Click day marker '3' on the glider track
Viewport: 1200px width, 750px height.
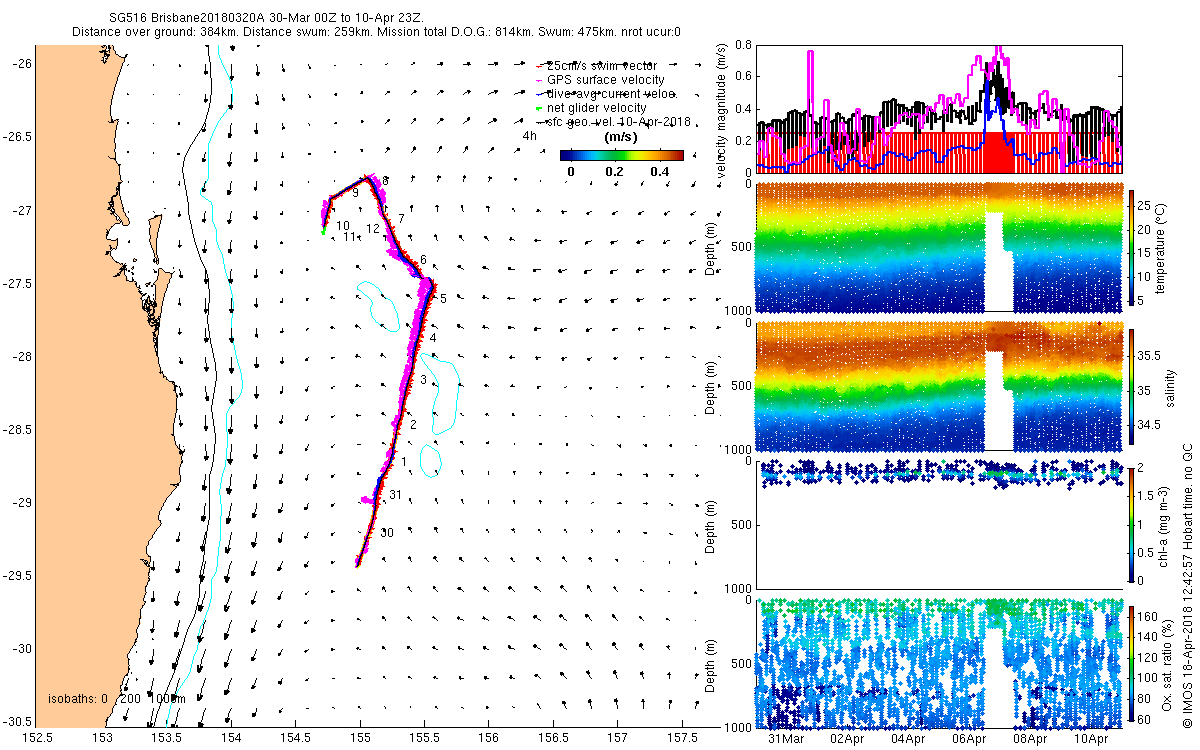pos(424,380)
